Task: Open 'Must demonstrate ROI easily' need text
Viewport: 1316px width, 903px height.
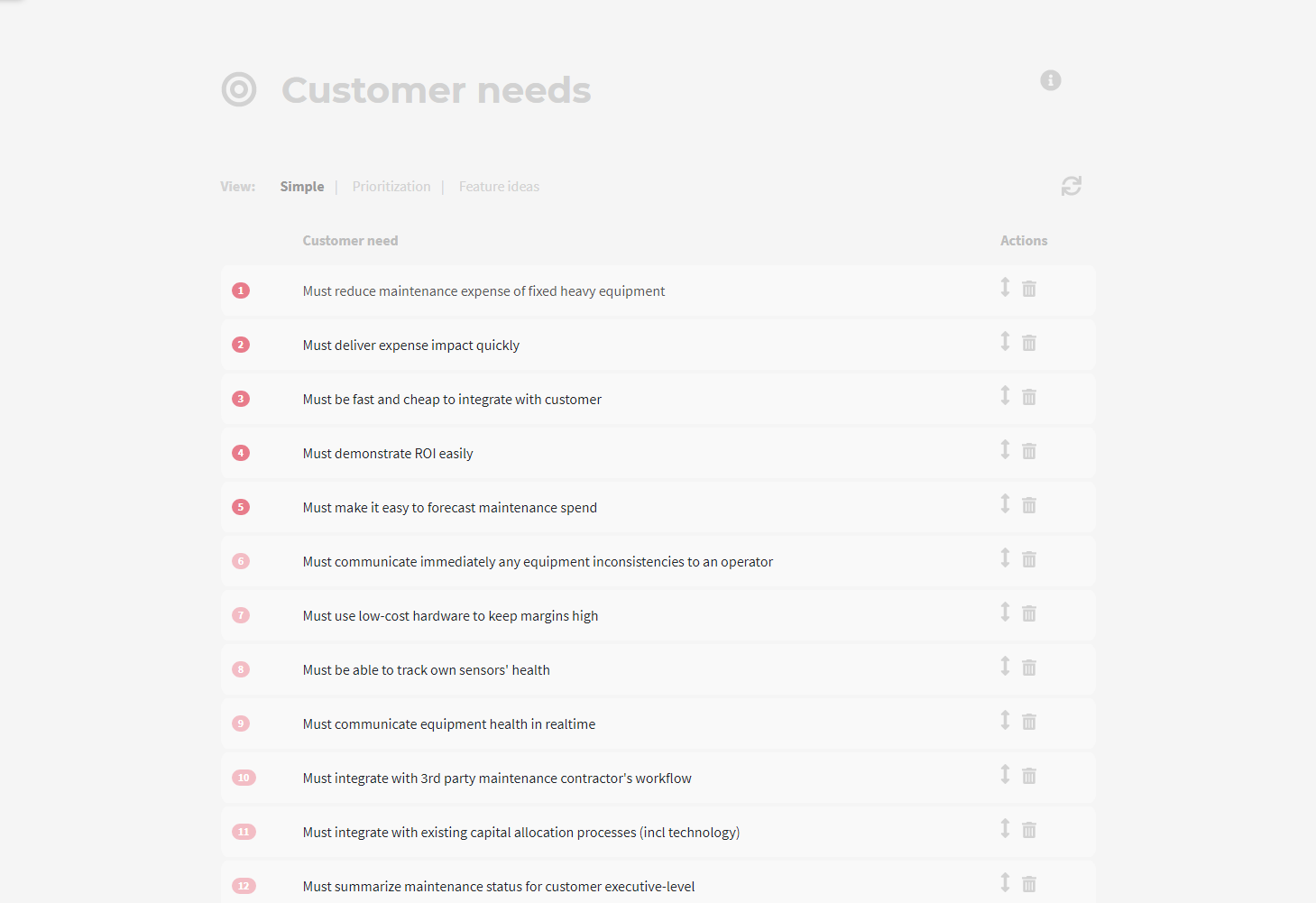Action: [388, 454]
